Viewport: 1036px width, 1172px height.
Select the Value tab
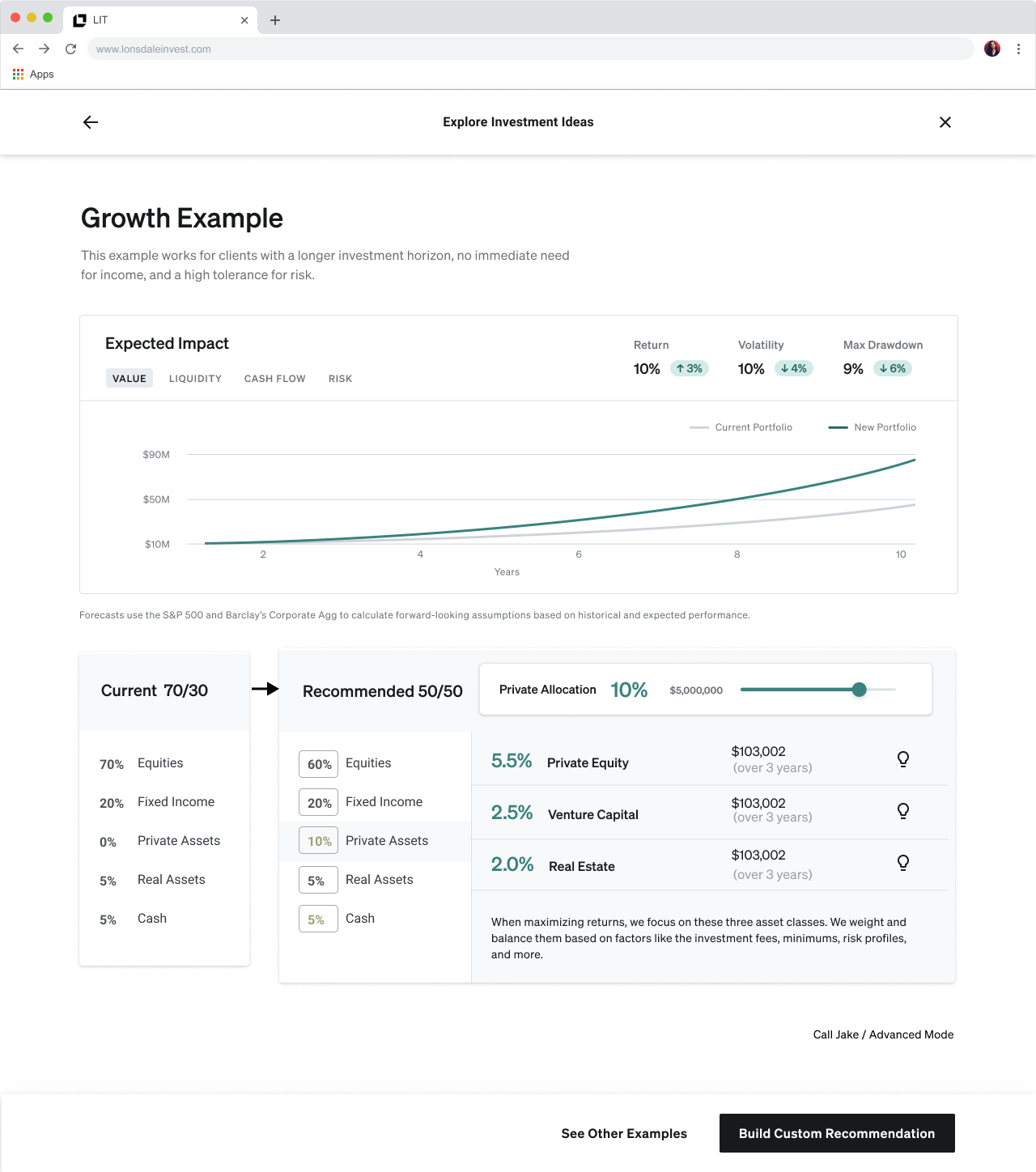(x=129, y=379)
